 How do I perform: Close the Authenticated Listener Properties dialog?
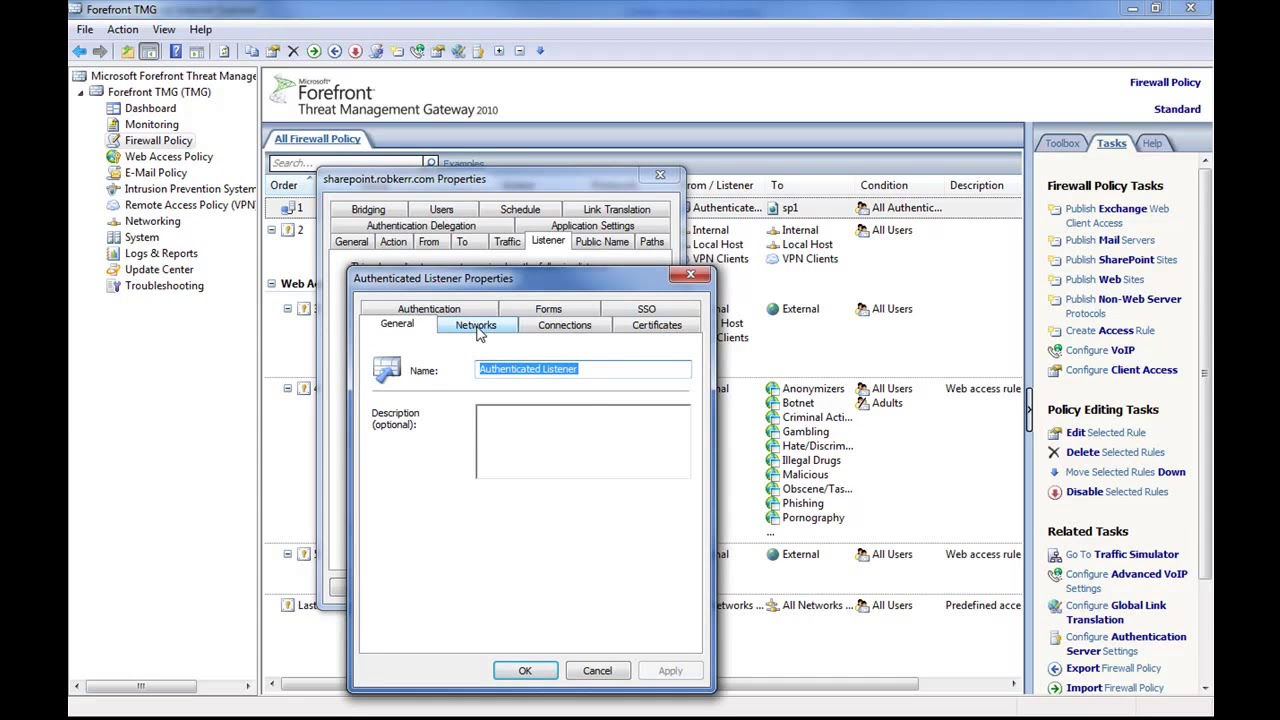690,275
